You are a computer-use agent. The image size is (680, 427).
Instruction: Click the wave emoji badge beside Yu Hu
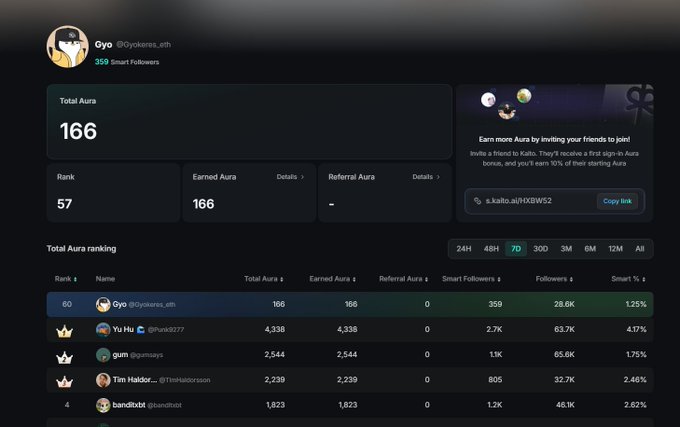coord(141,330)
